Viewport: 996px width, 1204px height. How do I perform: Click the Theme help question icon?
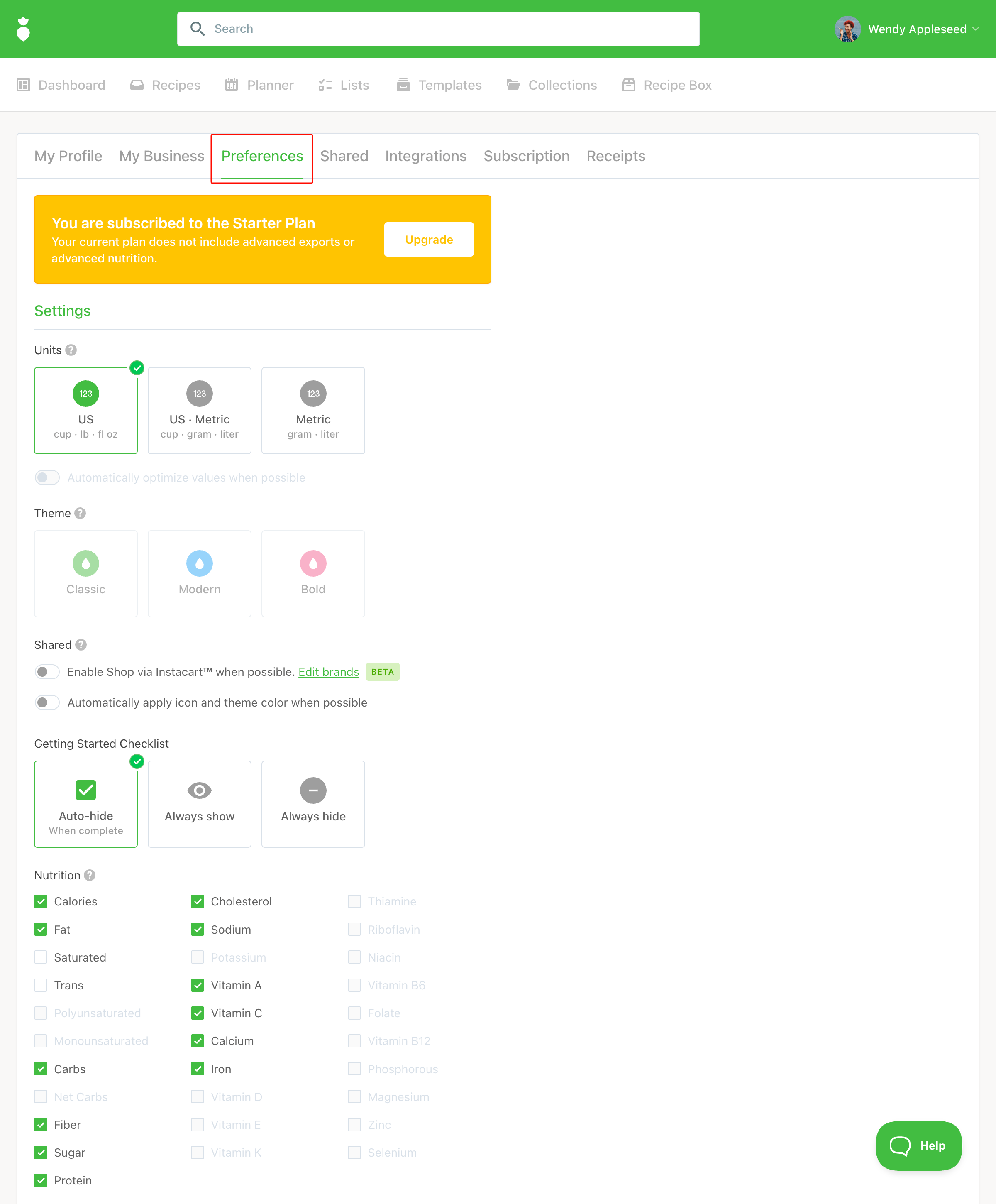(x=80, y=513)
